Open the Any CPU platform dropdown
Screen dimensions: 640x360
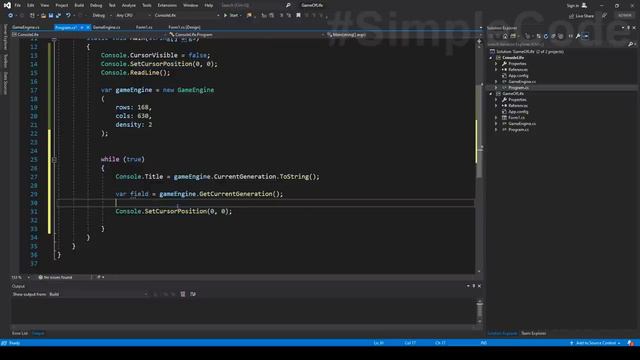133,16
